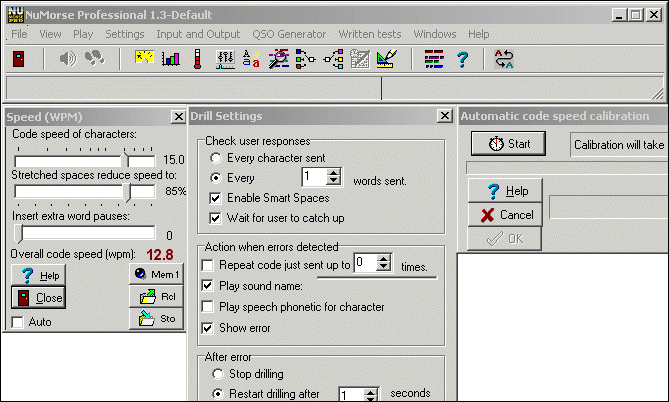Viewport: 669px width, 402px height.
Task: Increase the words sent spinner value
Action: click(334, 172)
